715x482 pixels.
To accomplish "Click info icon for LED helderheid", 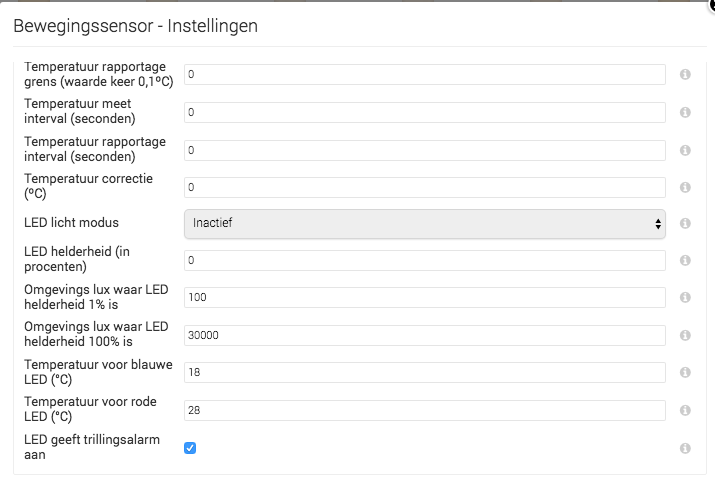I will tap(685, 261).
